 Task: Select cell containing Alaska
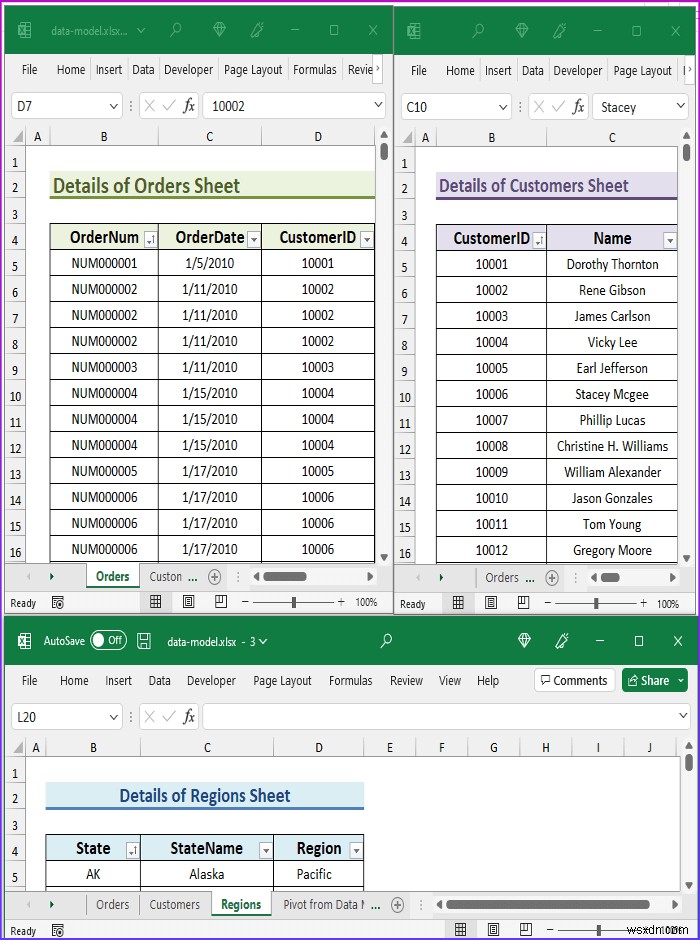207,874
